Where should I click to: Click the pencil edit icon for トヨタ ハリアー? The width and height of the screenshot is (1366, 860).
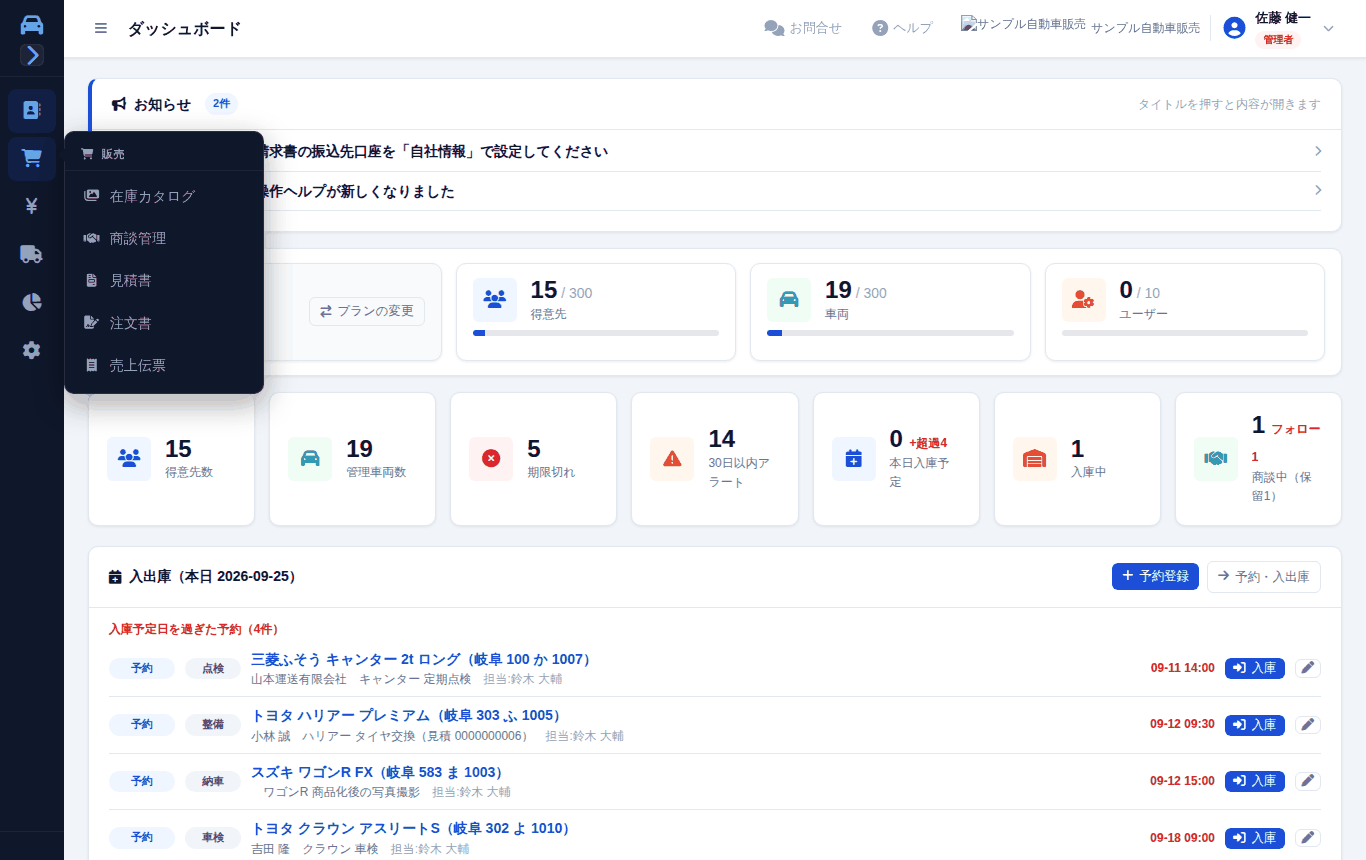tap(1308, 724)
